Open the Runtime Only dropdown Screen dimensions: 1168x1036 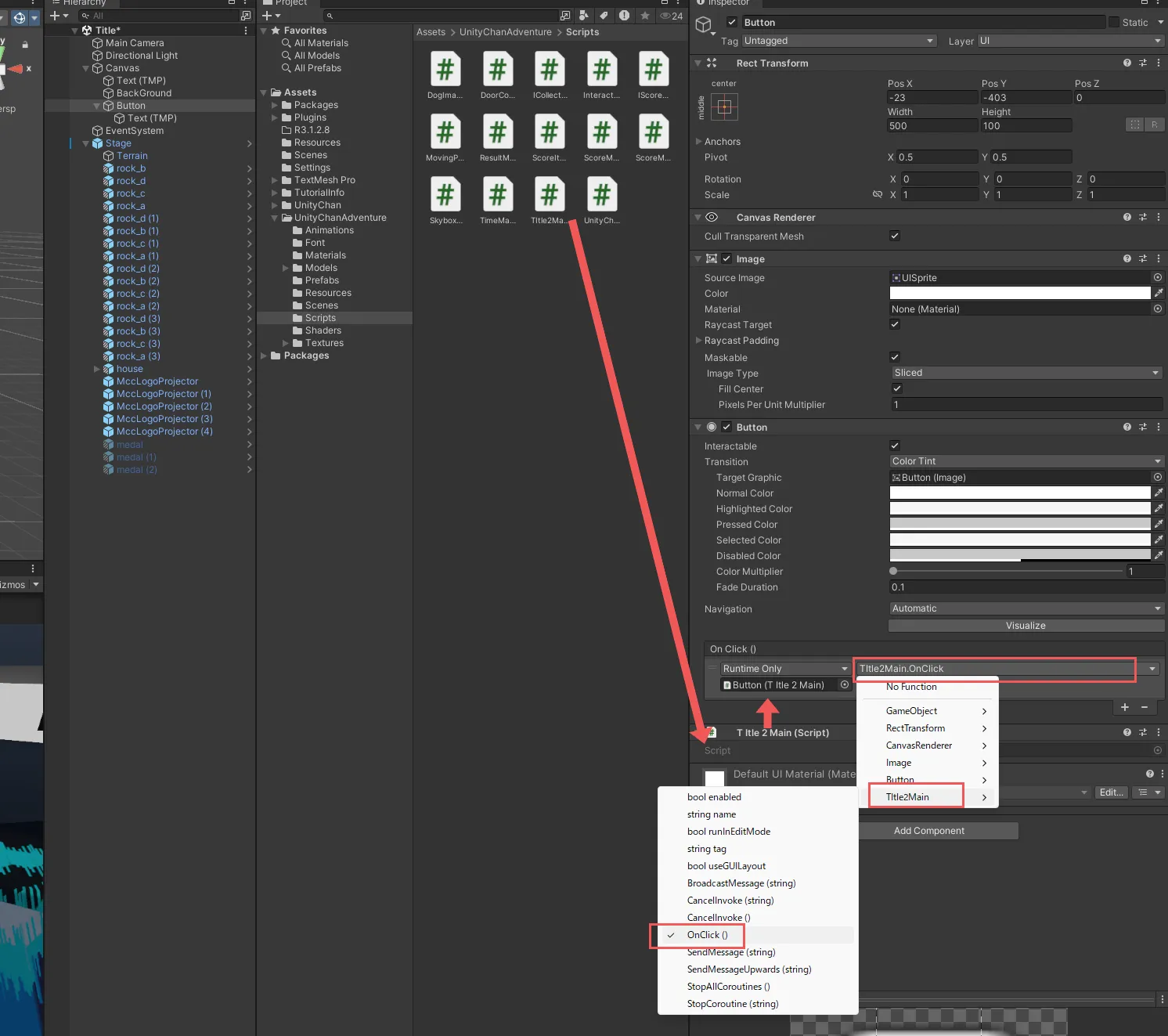click(784, 669)
